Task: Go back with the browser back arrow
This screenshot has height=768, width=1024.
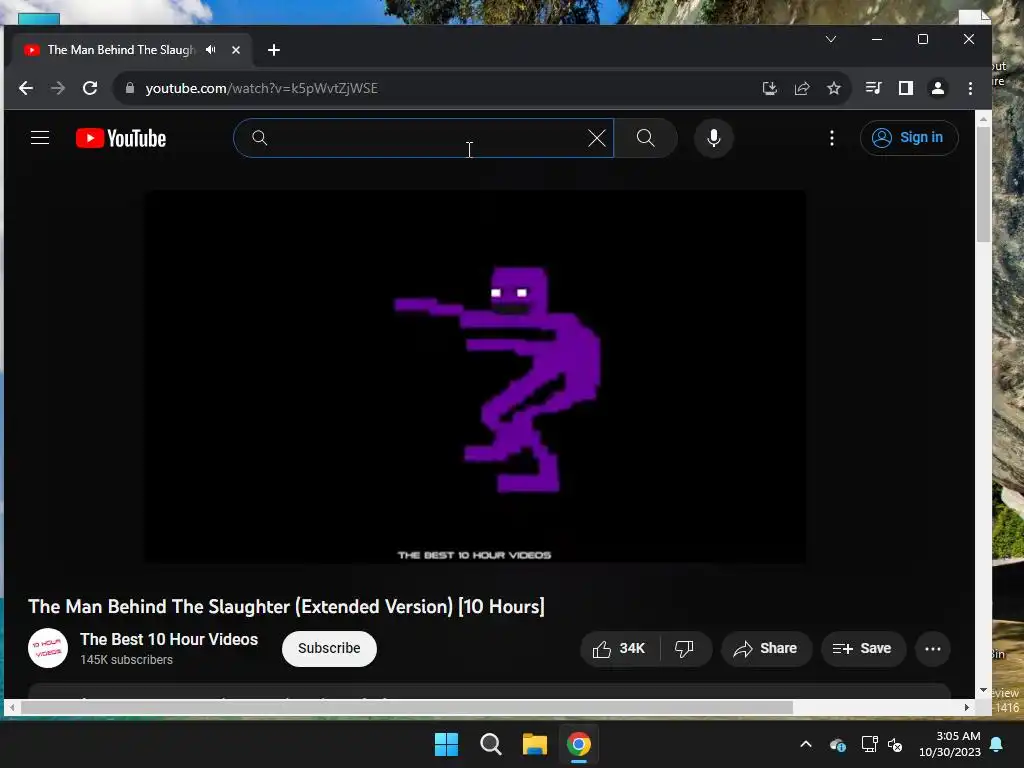Action: [x=26, y=88]
